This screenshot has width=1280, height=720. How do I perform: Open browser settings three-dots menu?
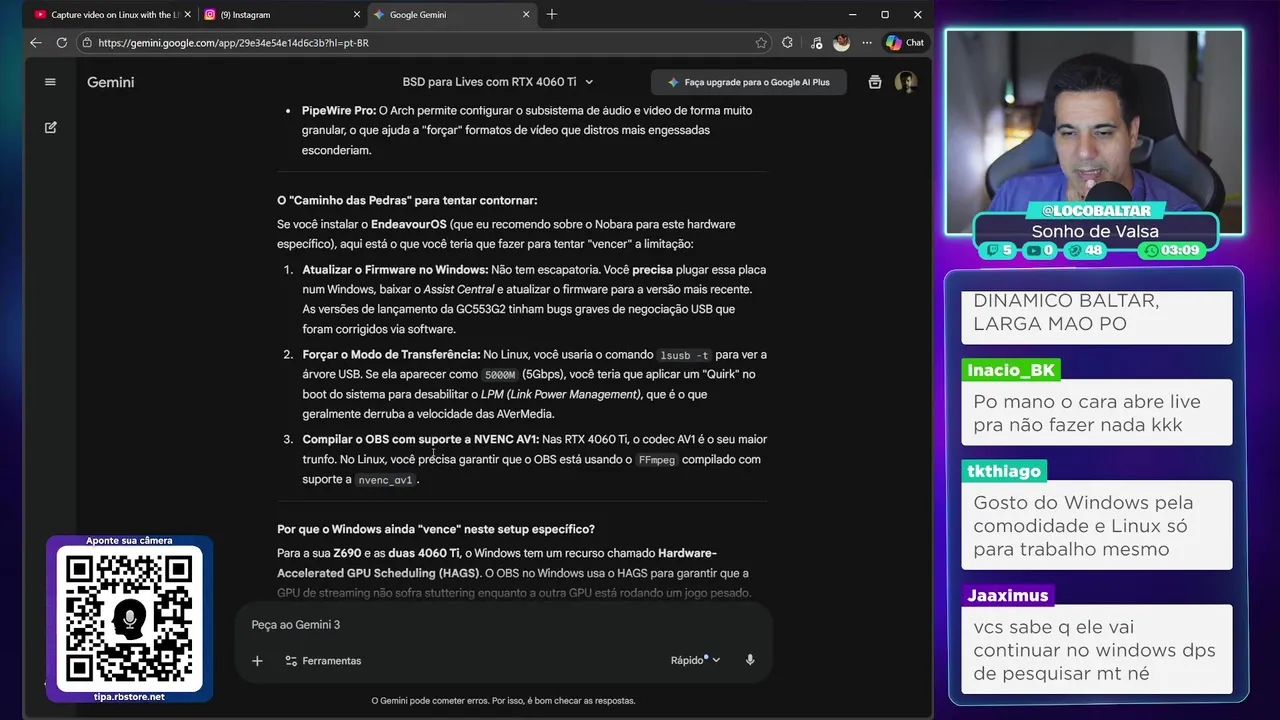point(866,43)
